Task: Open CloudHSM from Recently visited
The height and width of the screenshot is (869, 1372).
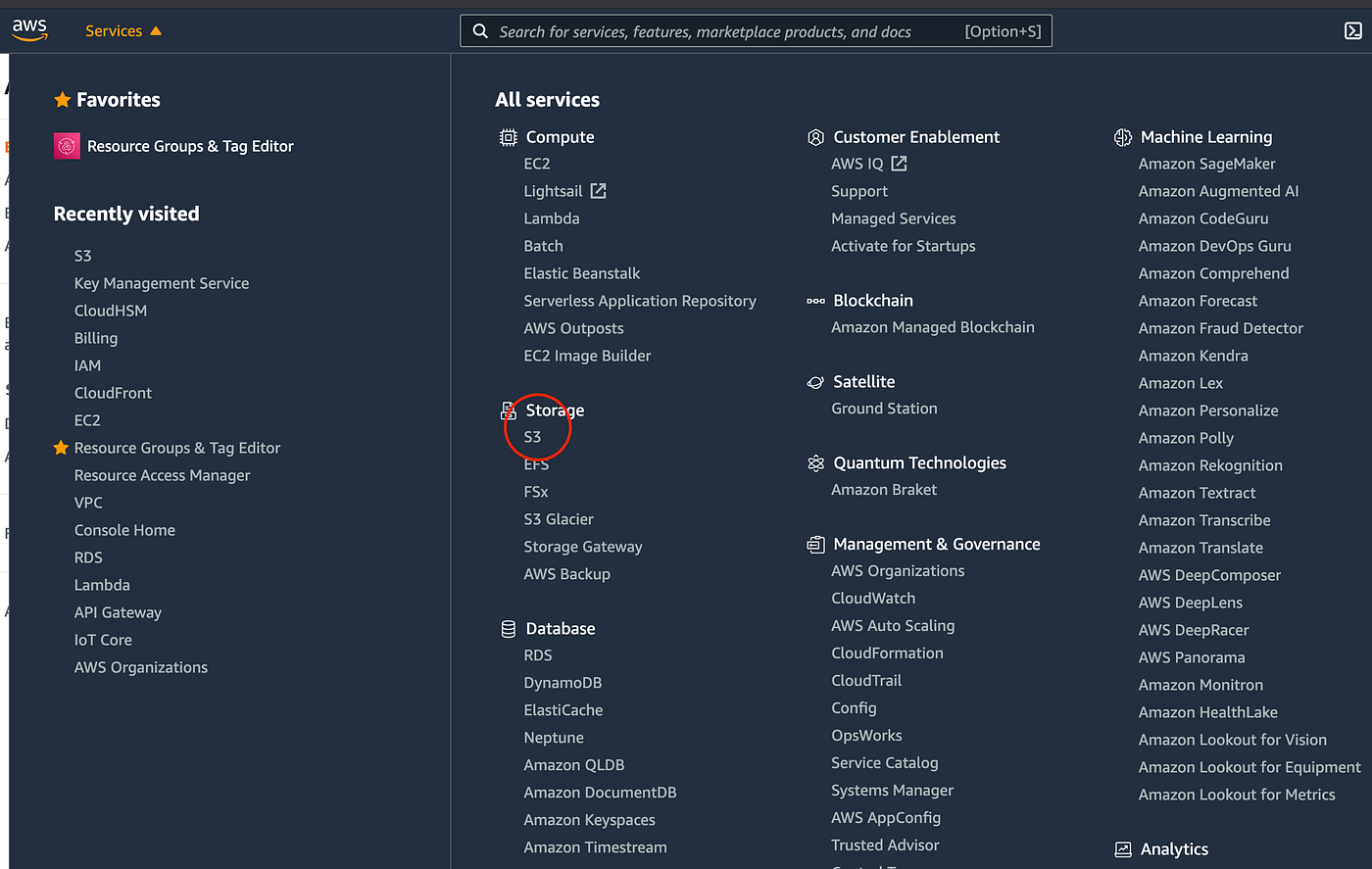Action: [111, 311]
